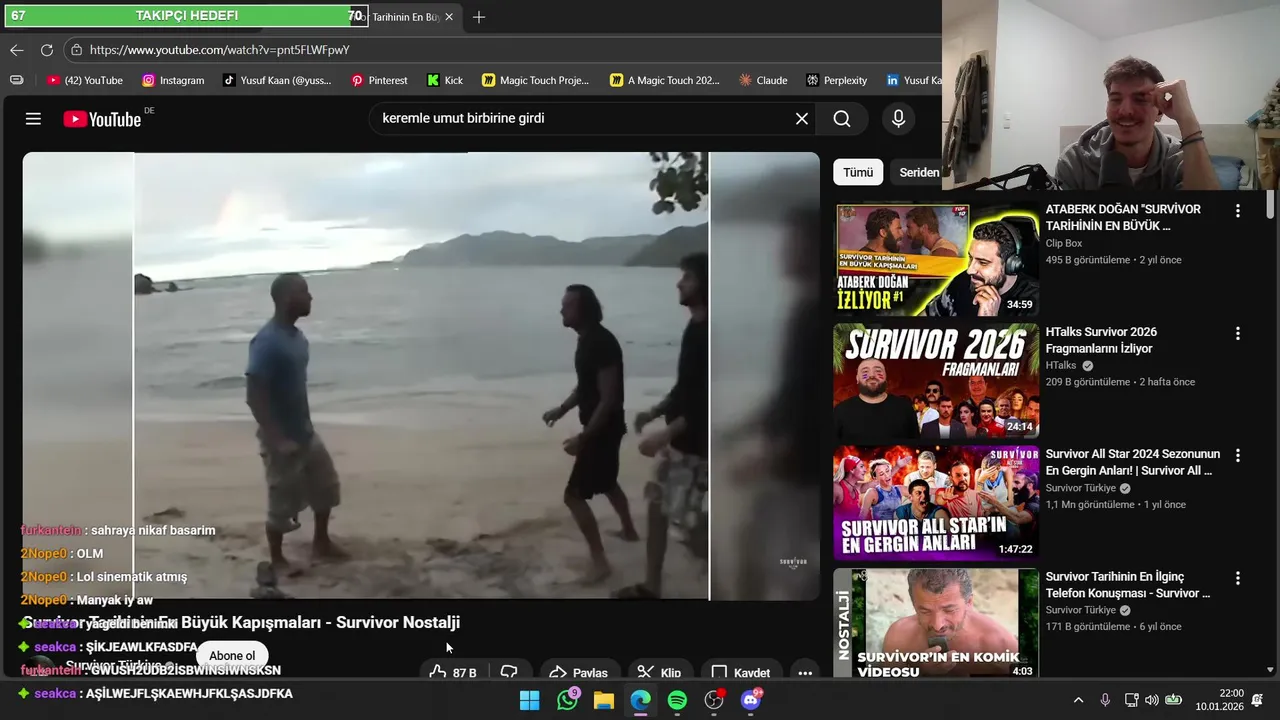Open HTalks channel name
The image size is (1280, 720).
(x=1061, y=366)
